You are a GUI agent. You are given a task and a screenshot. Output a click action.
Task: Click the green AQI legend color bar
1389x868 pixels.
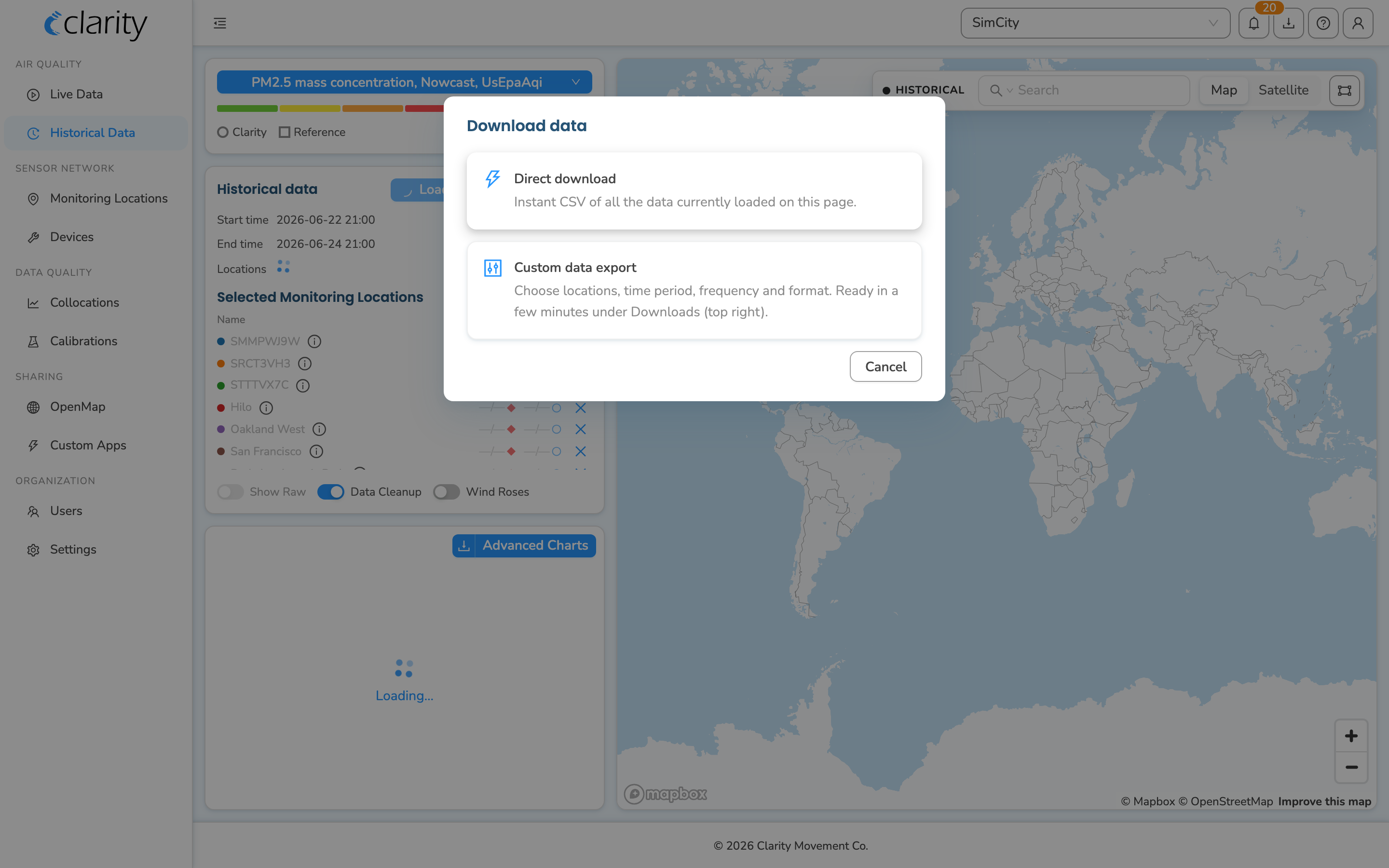coord(247,108)
